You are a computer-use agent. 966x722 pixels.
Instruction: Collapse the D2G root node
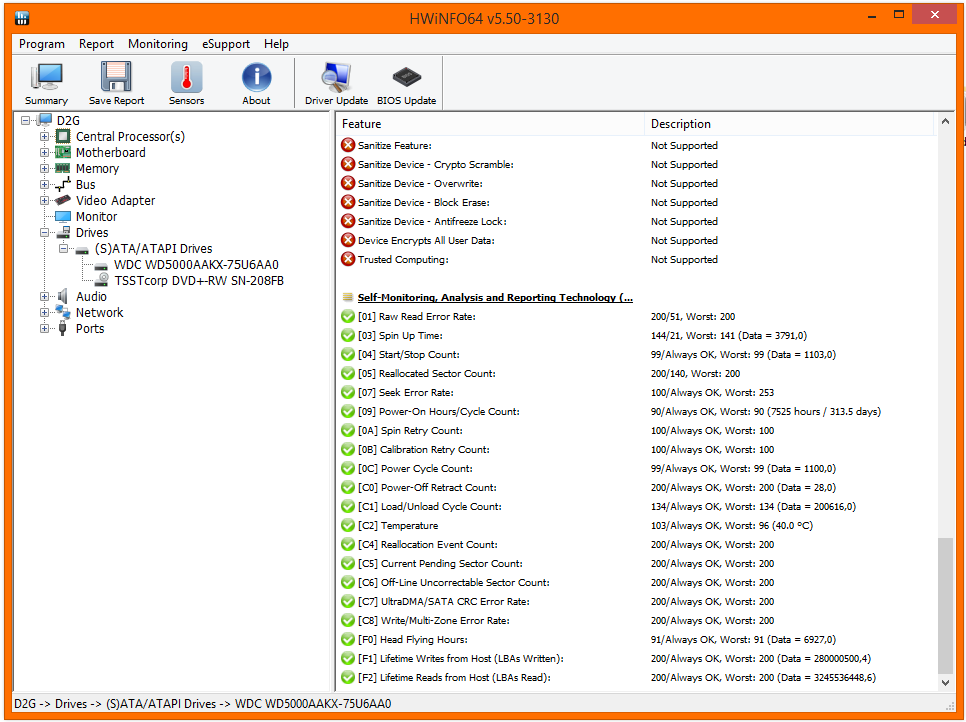click(25, 120)
